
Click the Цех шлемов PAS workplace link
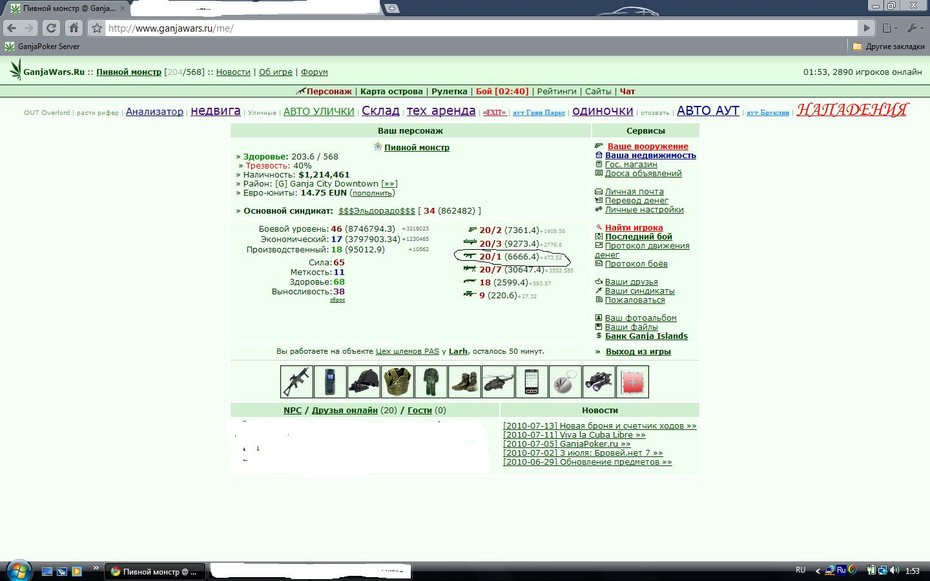[x=407, y=352]
